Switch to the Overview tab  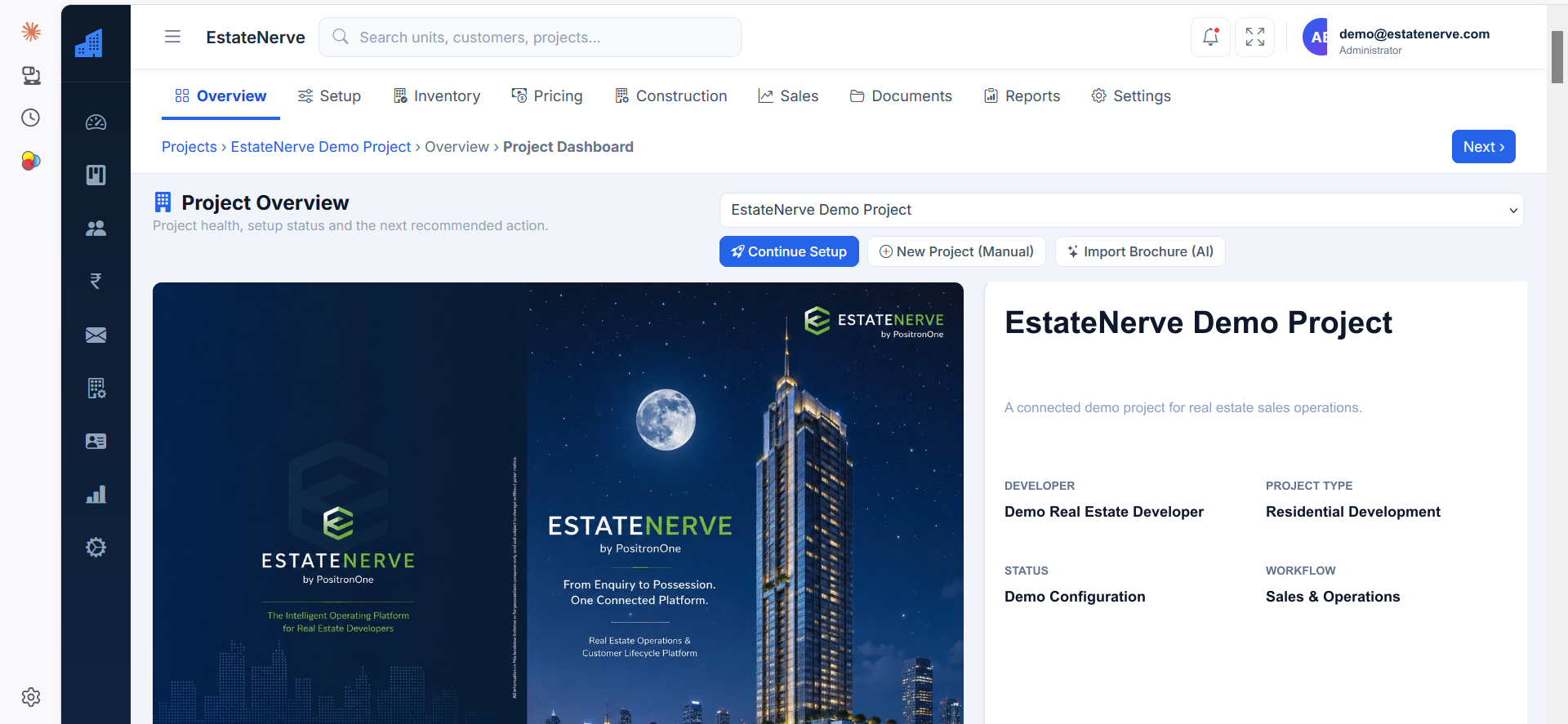(x=220, y=96)
